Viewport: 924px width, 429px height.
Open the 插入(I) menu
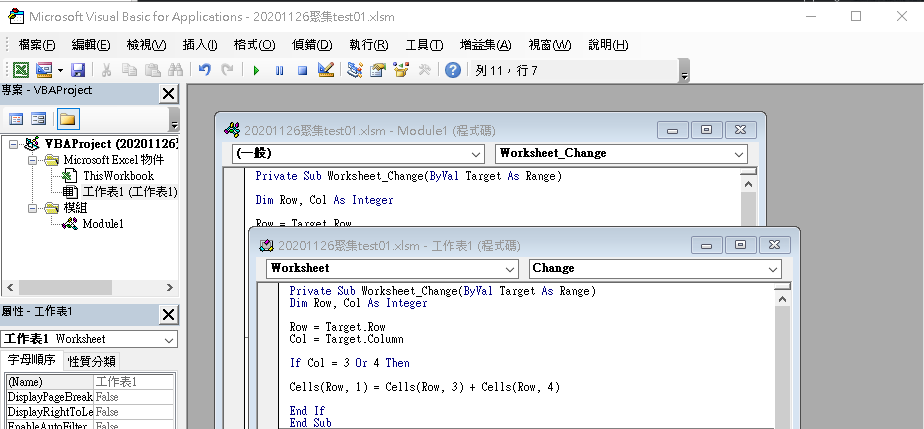200,45
